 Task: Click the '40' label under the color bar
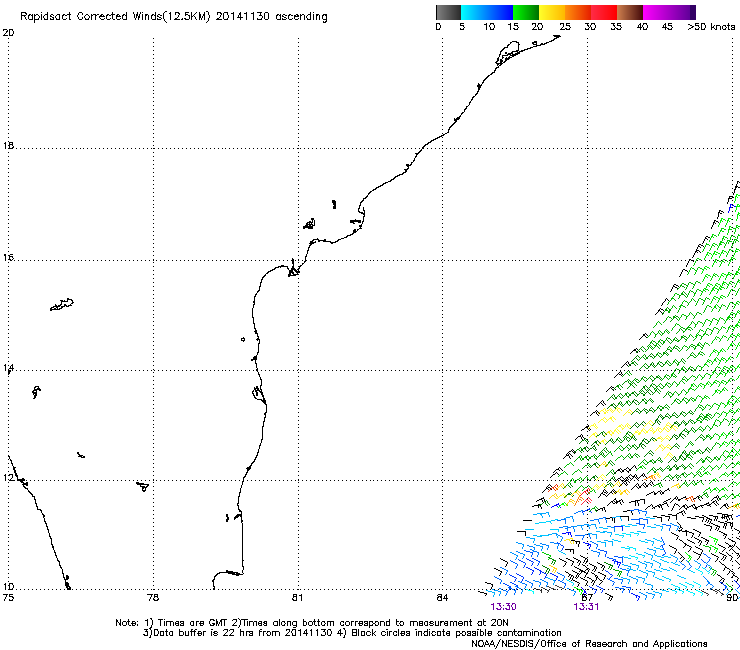(x=642, y=27)
